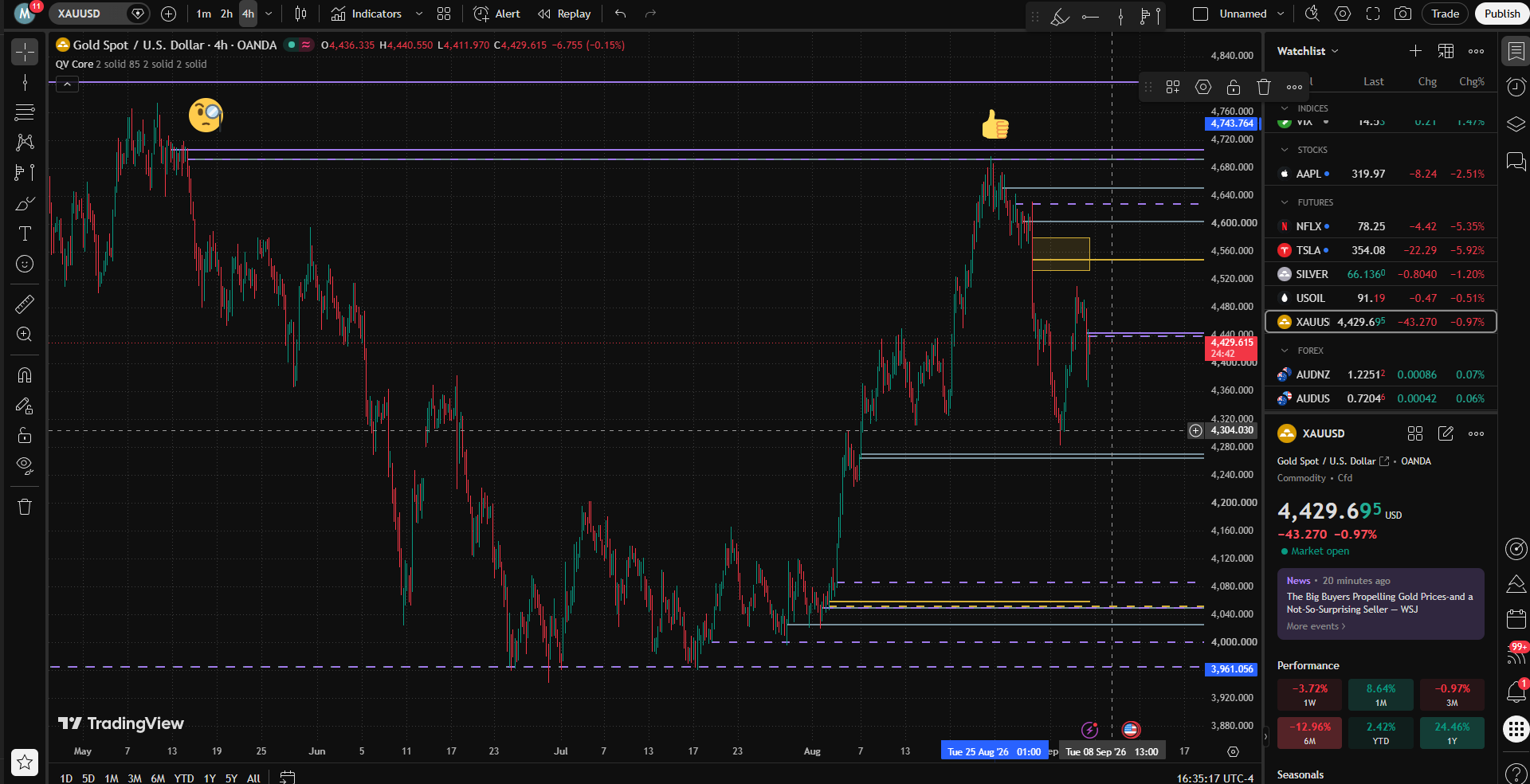
Task: Select the brush drawing tool
Action: click(25, 203)
